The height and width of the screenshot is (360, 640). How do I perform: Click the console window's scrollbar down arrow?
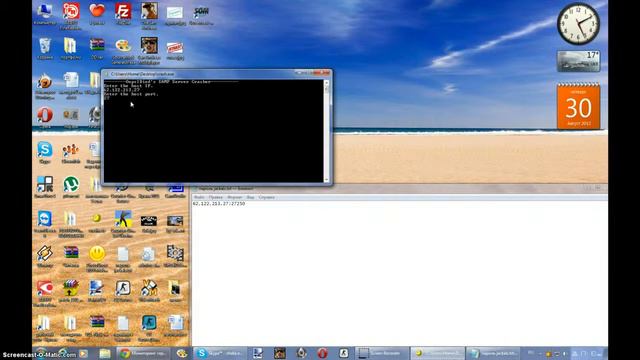pyautogui.click(x=326, y=180)
